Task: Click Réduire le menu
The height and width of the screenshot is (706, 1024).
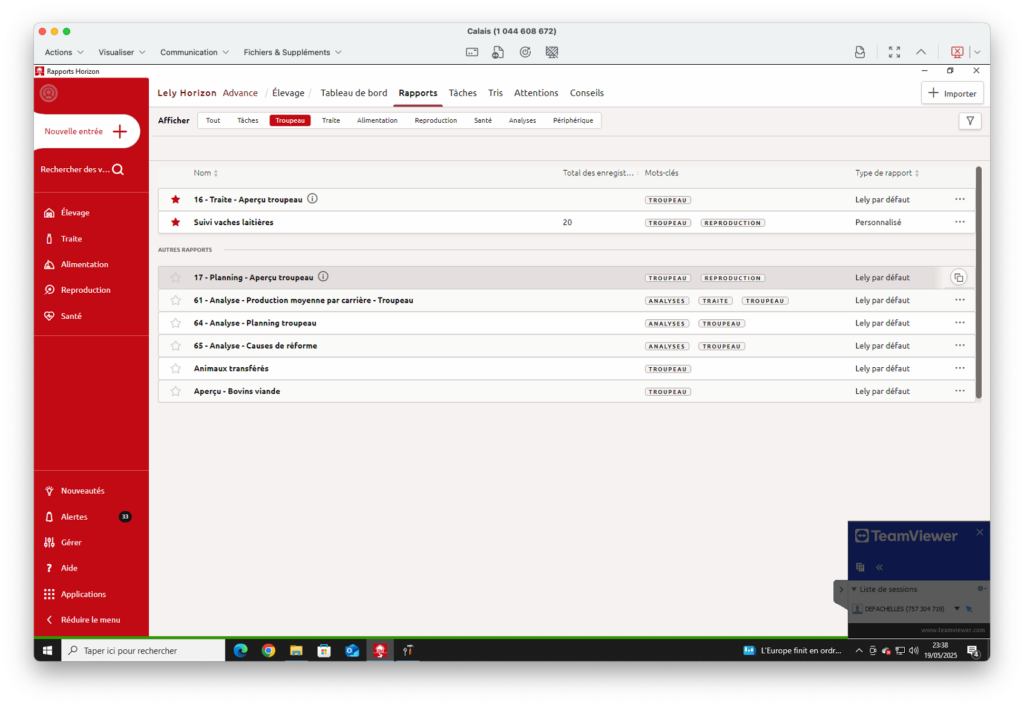Action: (x=83, y=620)
